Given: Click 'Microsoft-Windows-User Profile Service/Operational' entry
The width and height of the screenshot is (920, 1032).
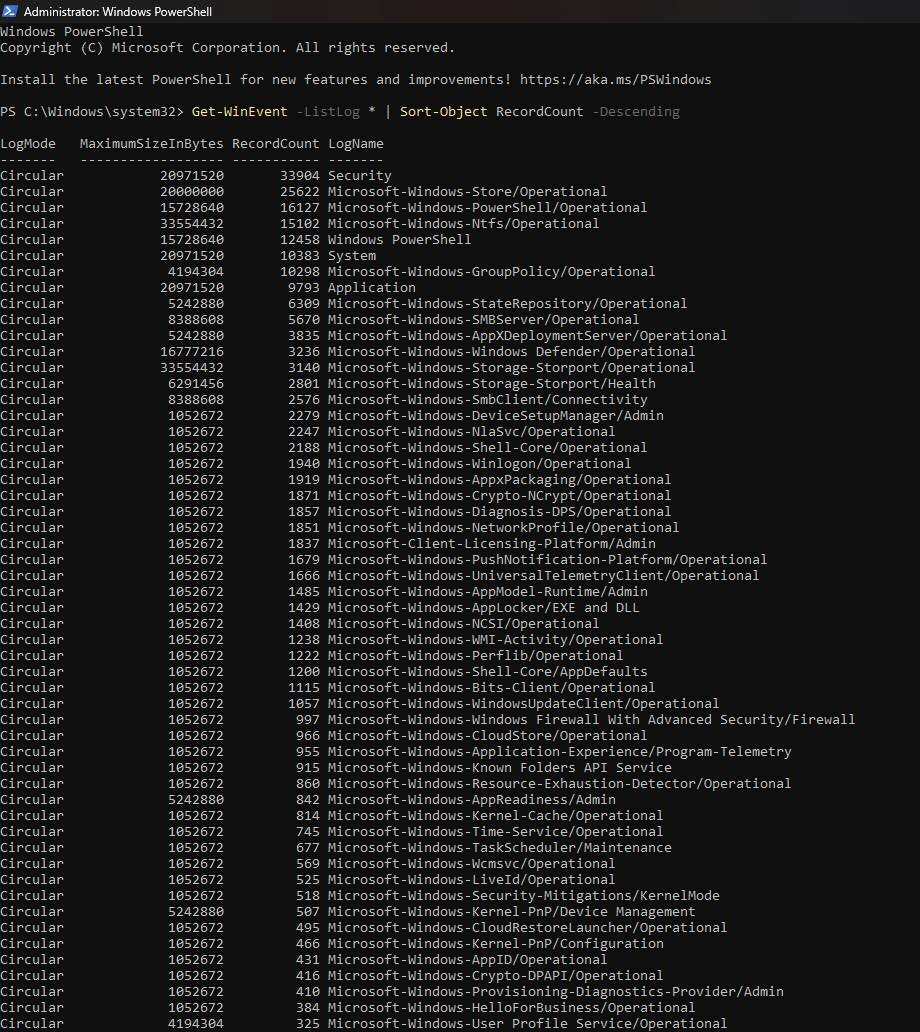Looking at the screenshot, I should (527, 1024).
